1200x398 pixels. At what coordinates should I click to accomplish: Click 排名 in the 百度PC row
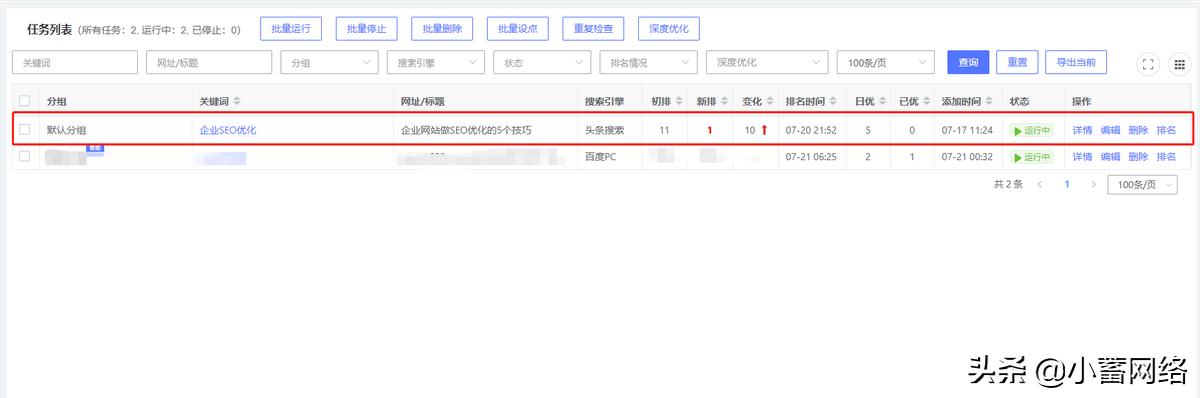pos(1166,157)
